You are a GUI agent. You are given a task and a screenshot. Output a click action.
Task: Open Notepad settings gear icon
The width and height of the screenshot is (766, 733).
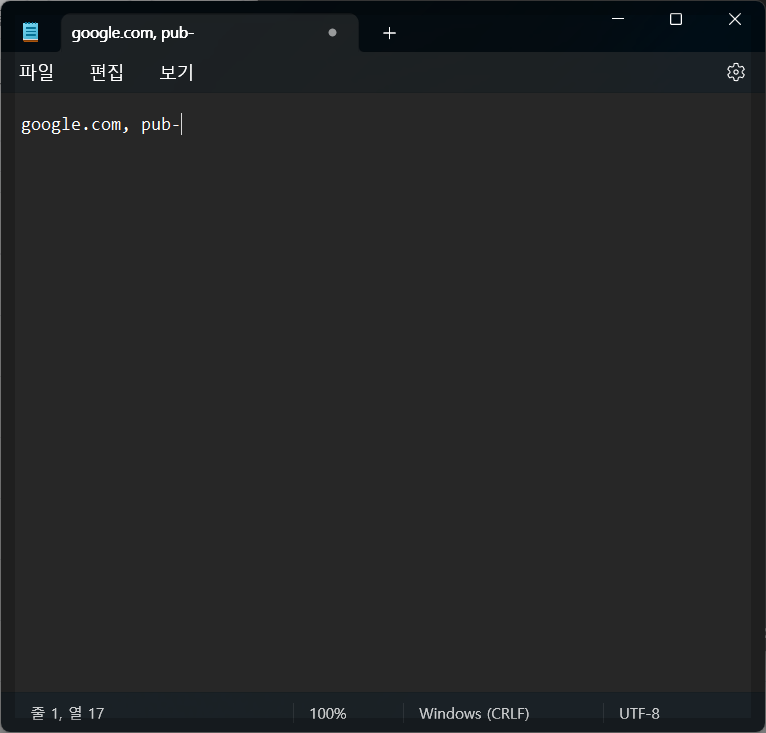click(x=736, y=72)
